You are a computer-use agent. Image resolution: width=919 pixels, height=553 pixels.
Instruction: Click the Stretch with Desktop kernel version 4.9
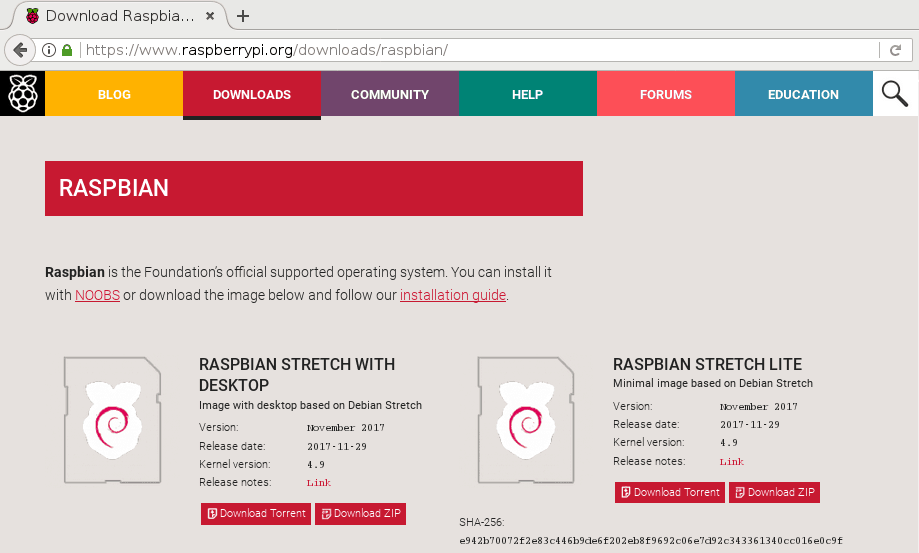(315, 465)
